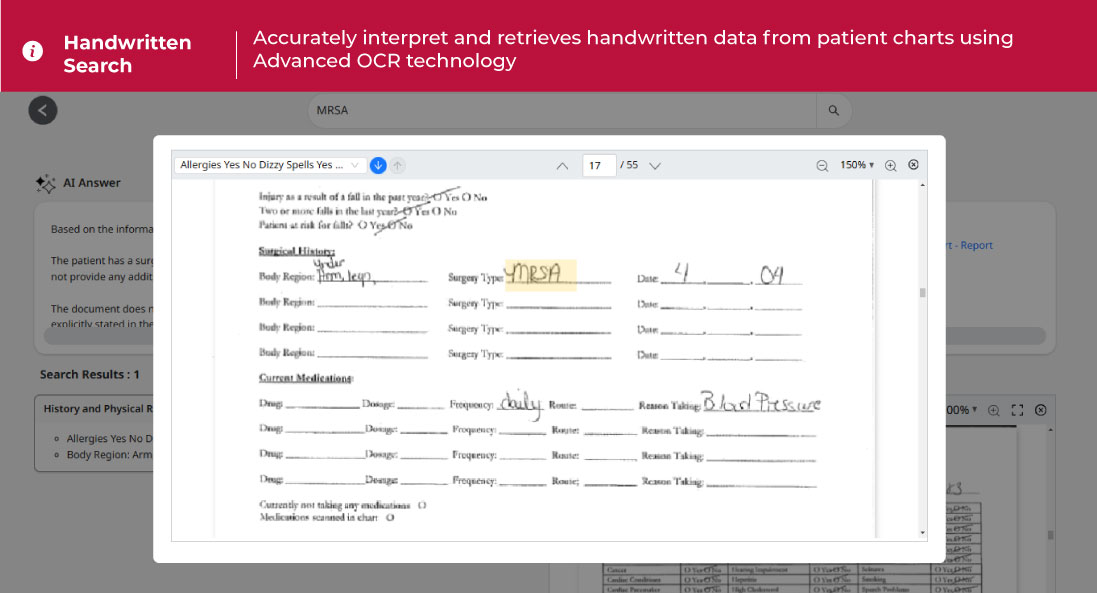The image size is (1097, 593).
Task: Click the MRSA search input box
Action: coord(560,111)
